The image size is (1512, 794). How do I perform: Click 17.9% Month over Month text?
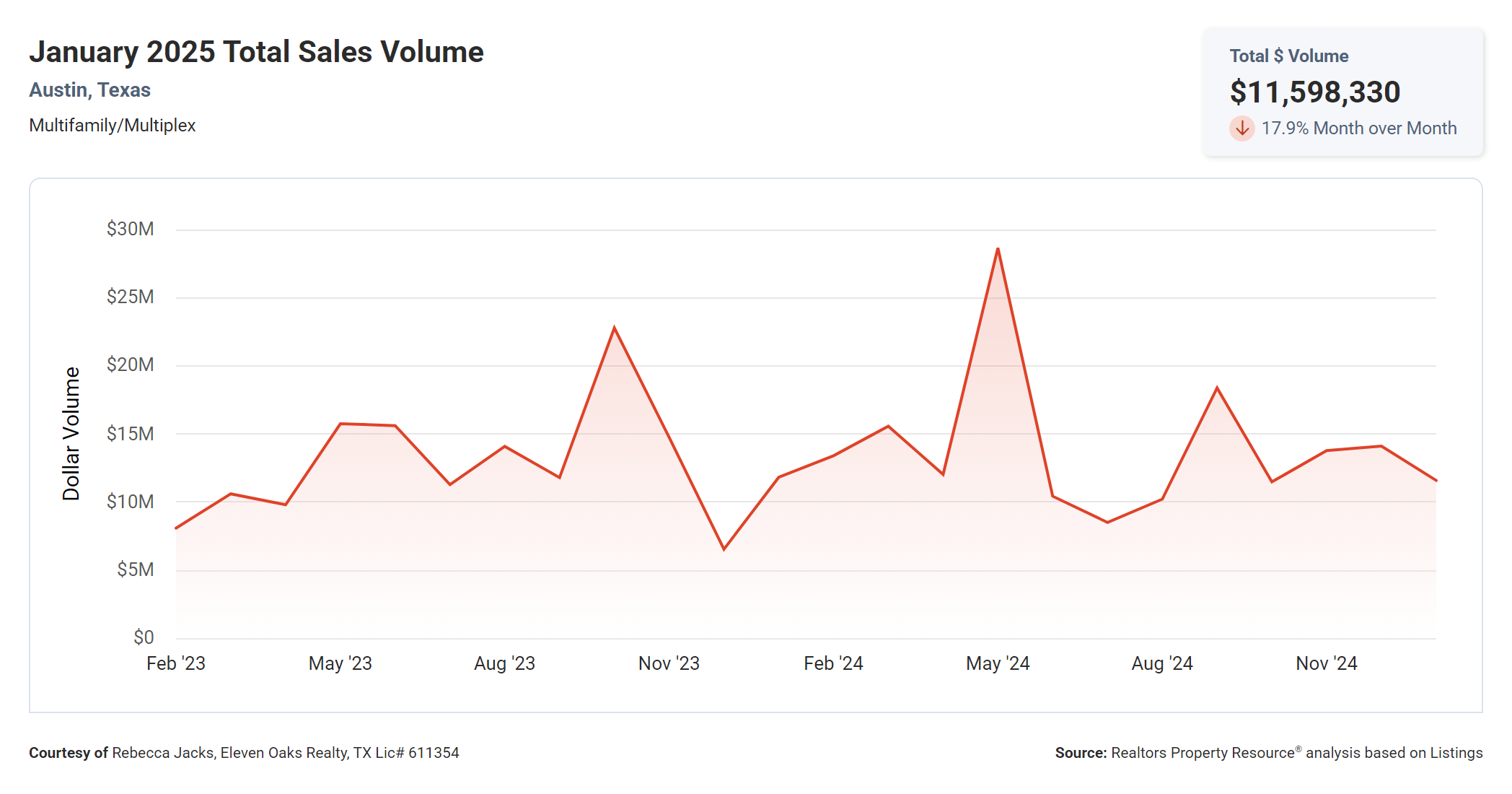click(x=1358, y=128)
